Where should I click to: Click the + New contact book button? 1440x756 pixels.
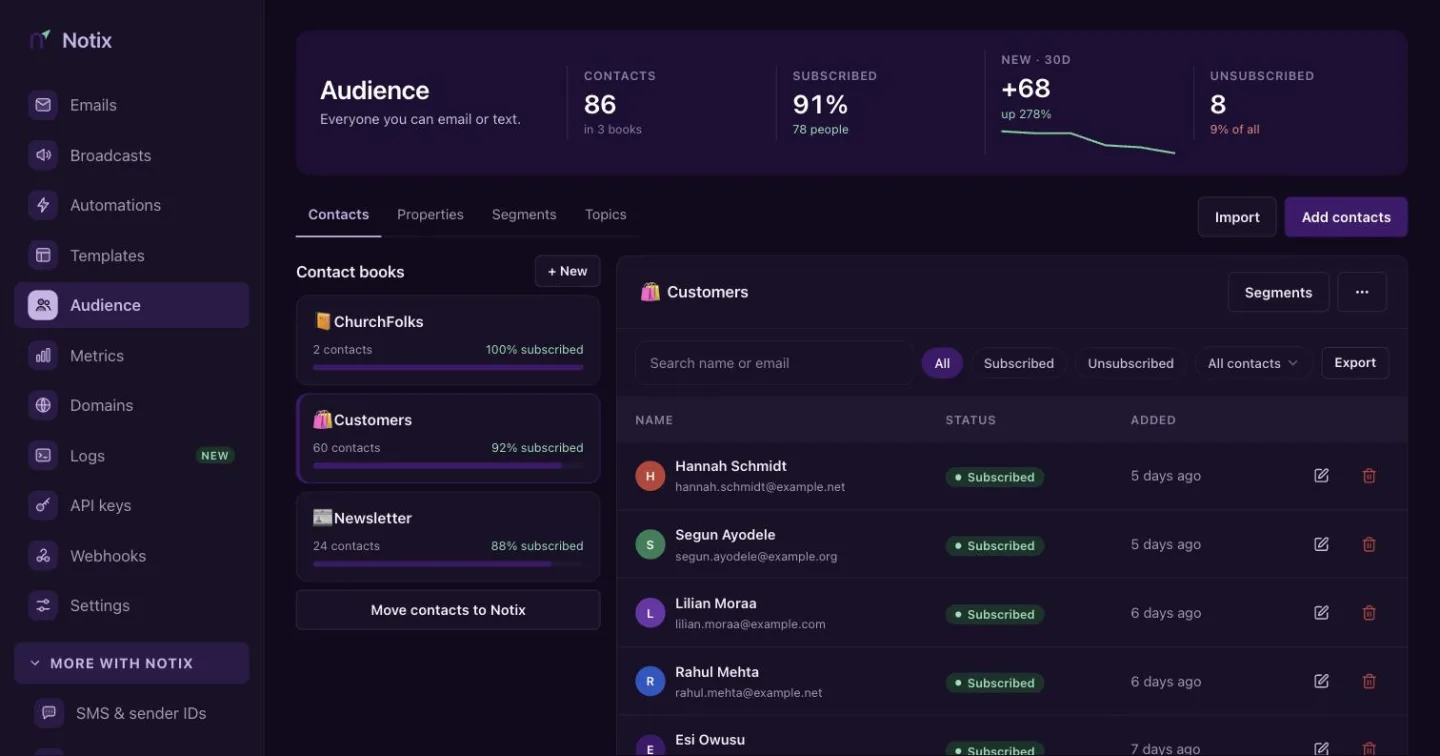568,271
